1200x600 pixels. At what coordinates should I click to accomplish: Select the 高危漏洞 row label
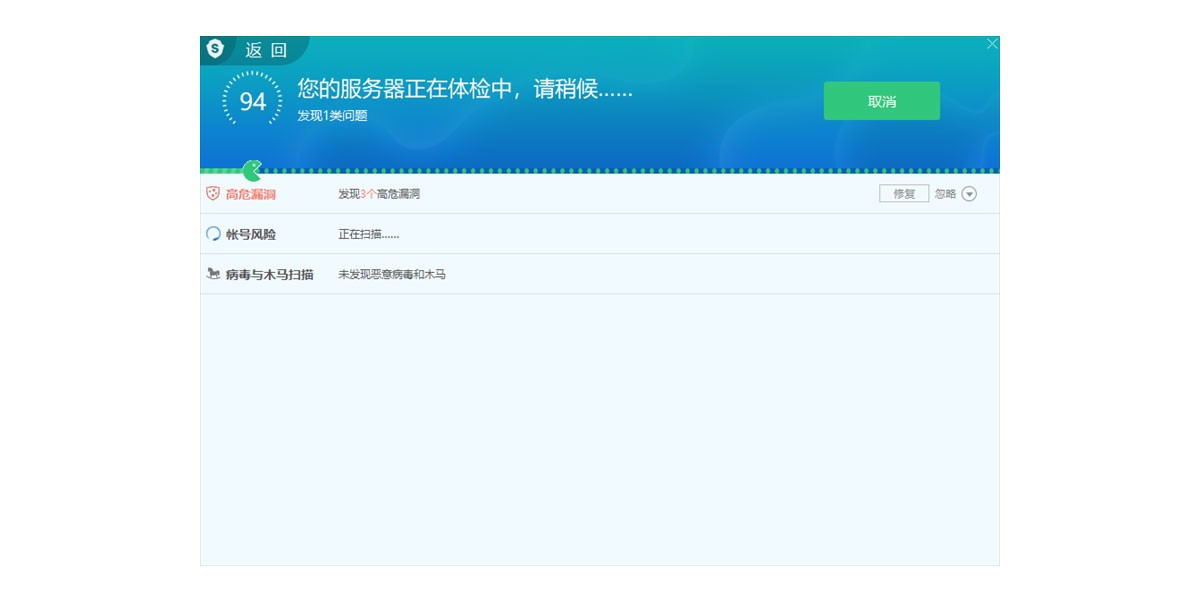tap(251, 194)
